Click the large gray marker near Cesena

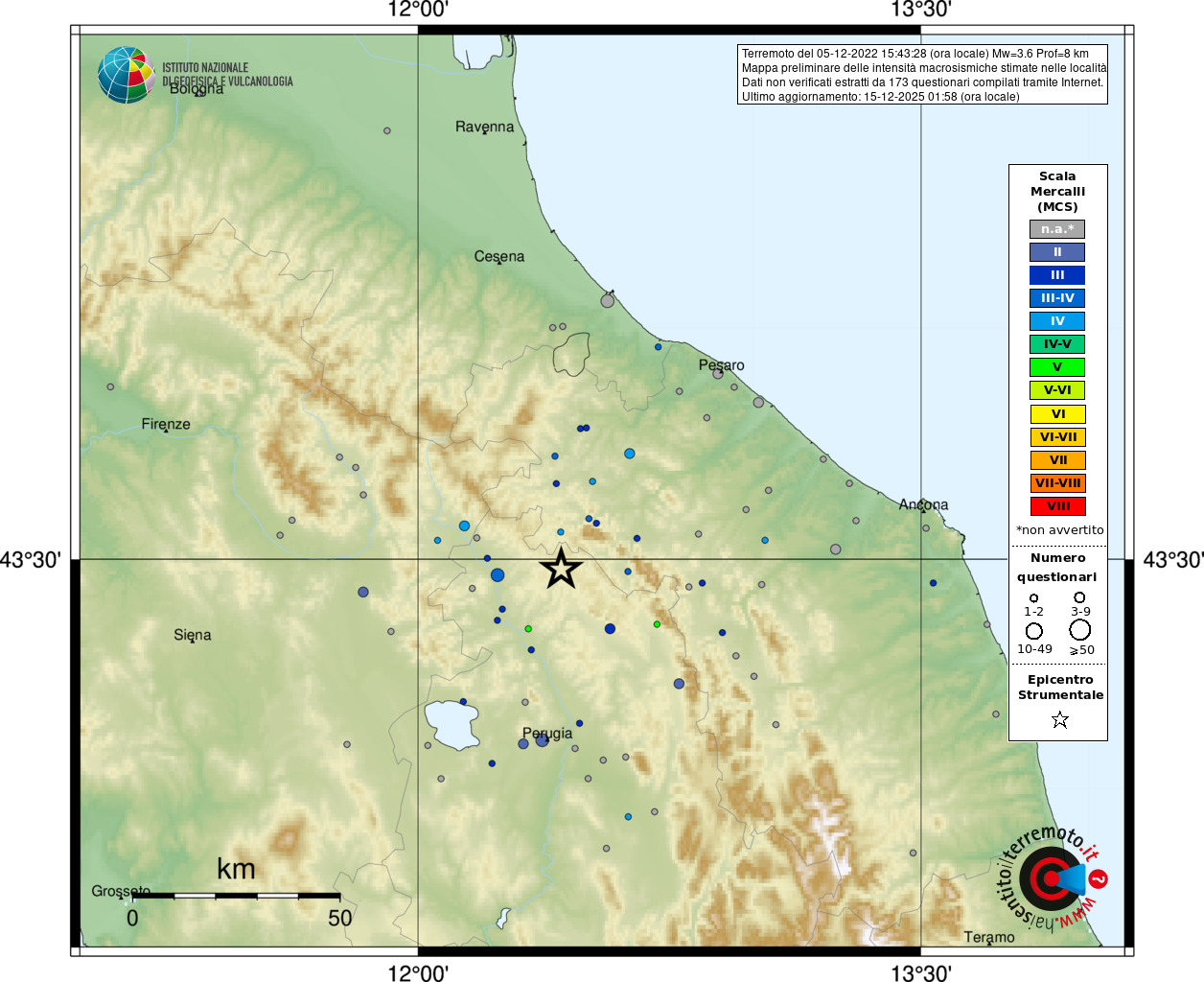607,301
